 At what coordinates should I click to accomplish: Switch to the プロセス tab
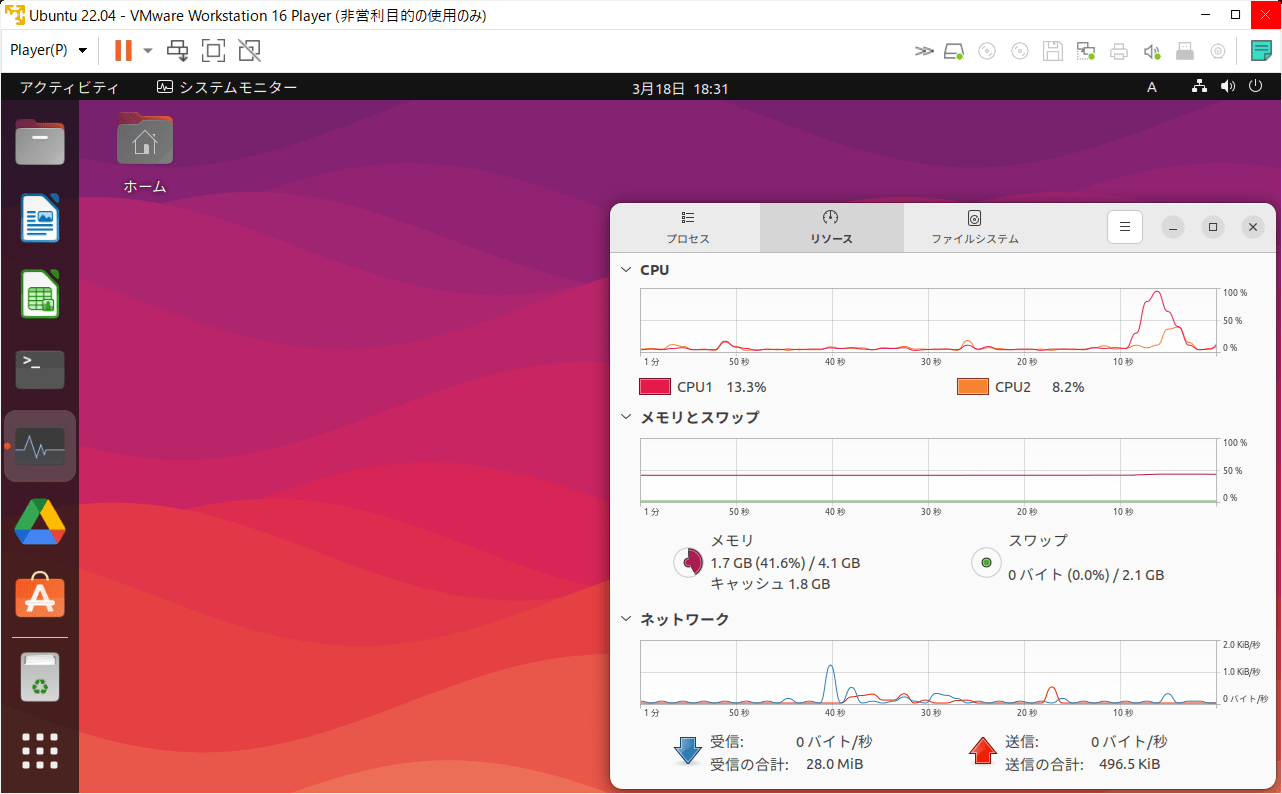[x=688, y=228]
